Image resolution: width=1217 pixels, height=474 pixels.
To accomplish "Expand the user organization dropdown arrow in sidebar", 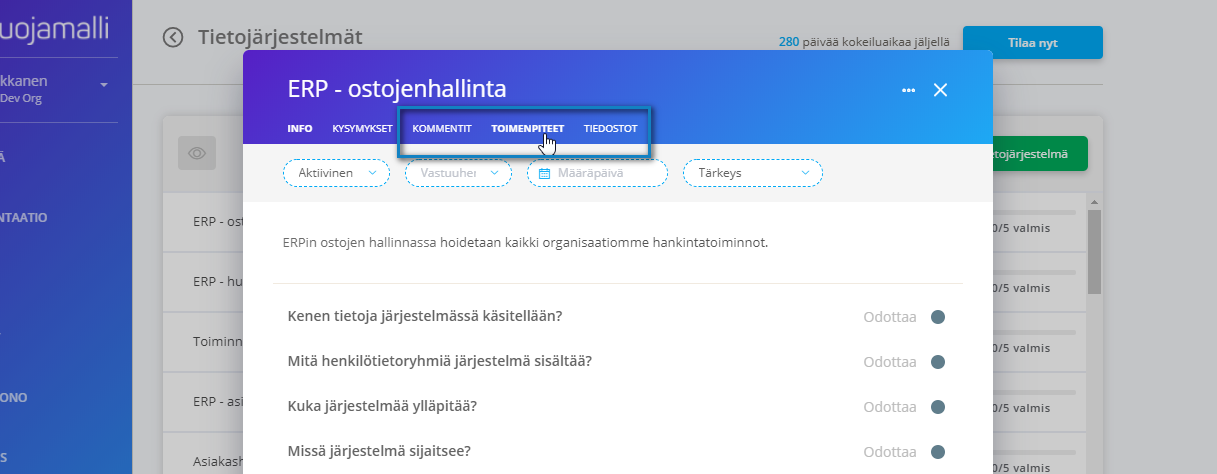I will (x=104, y=85).
